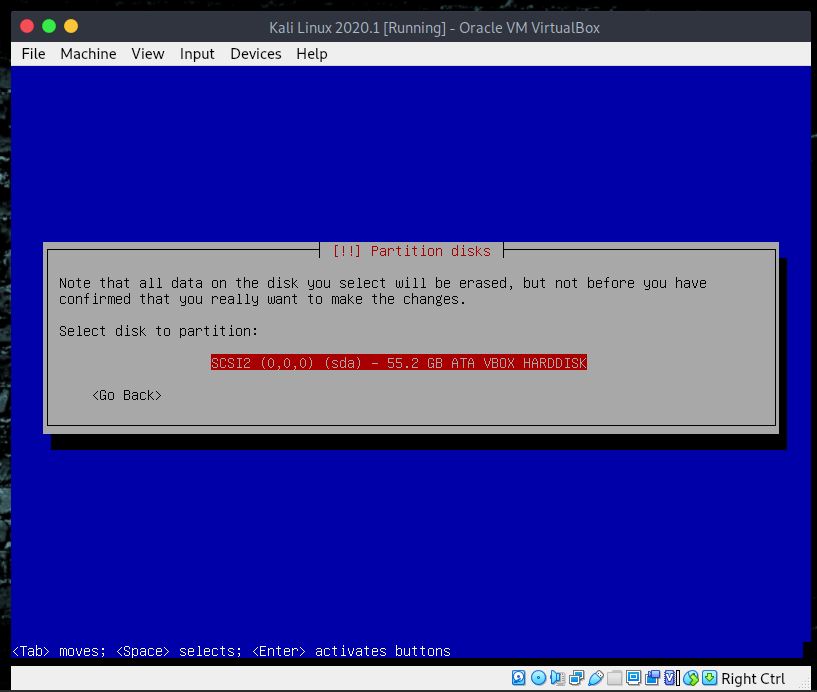
Task: Click the CPU virtualization status icon
Action: point(671,677)
